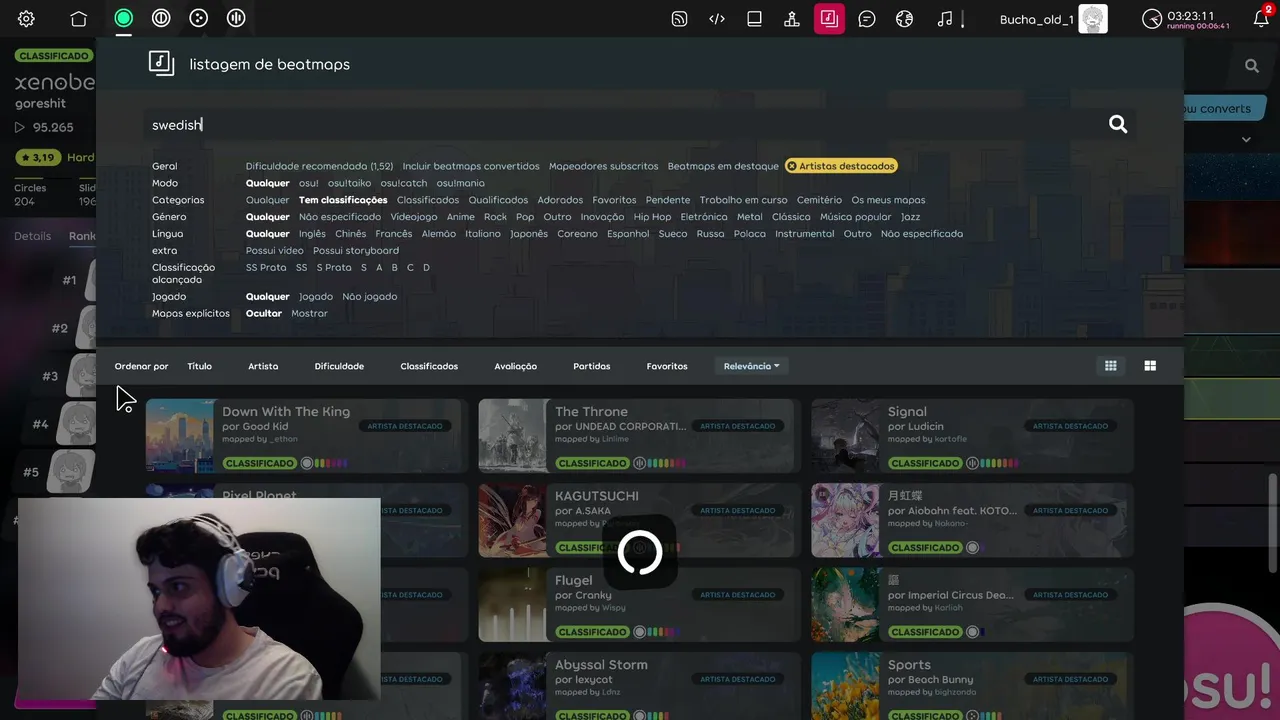This screenshot has height=720, width=1280.
Task: Open Abyssal Storm beatmap card
Action: [x=639, y=686]
